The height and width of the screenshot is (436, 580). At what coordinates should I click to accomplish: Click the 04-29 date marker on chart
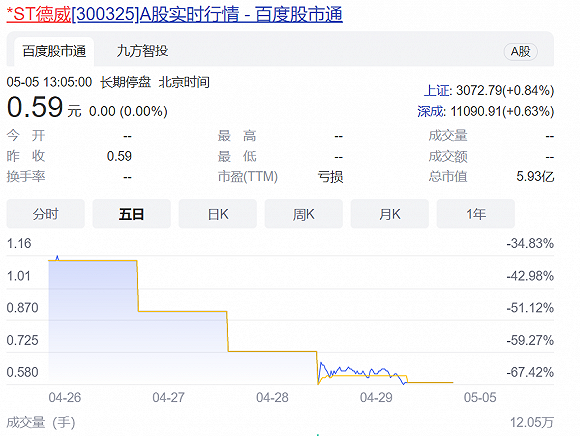[x=376, y=398]
